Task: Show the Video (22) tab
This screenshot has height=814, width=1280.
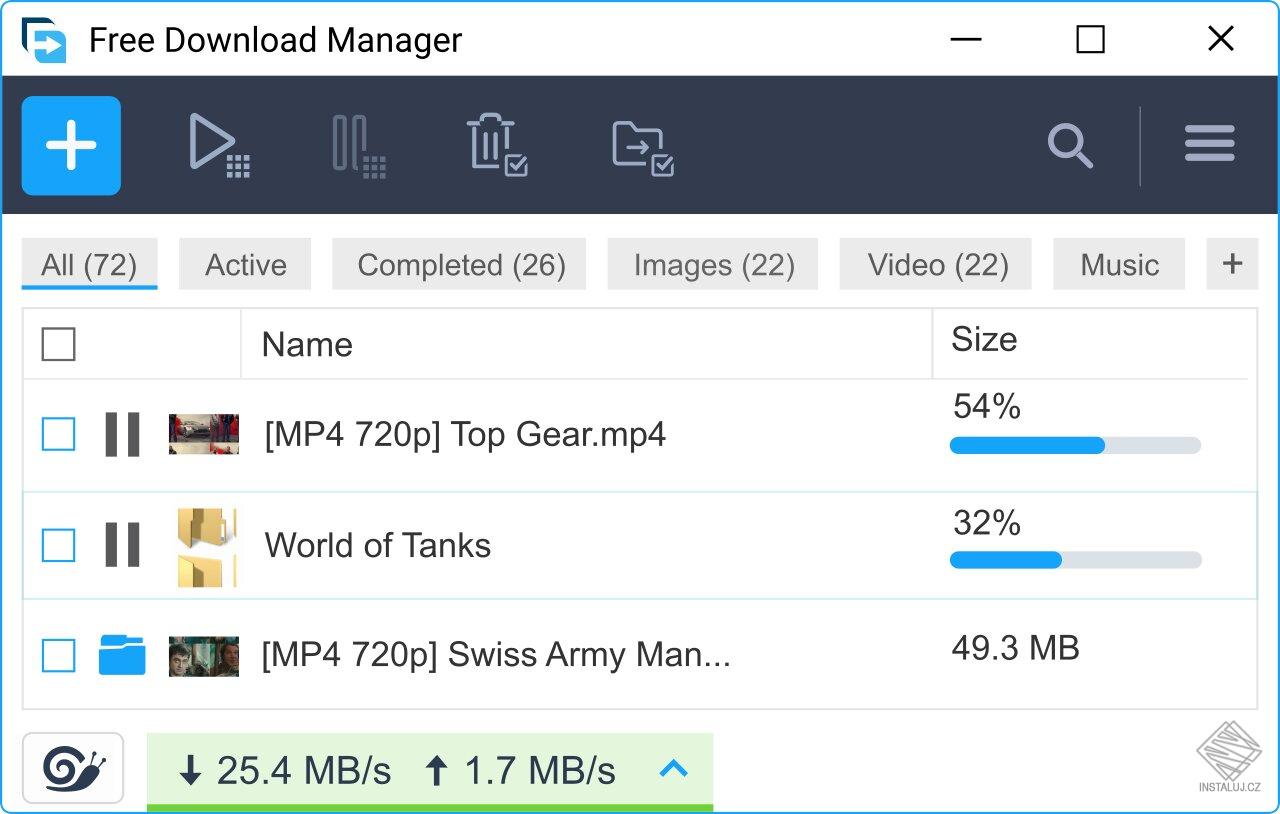Action: point(937,265)
